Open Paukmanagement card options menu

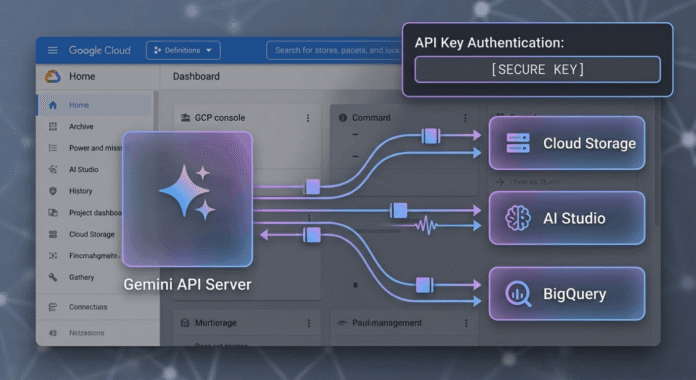pos(466,323)
